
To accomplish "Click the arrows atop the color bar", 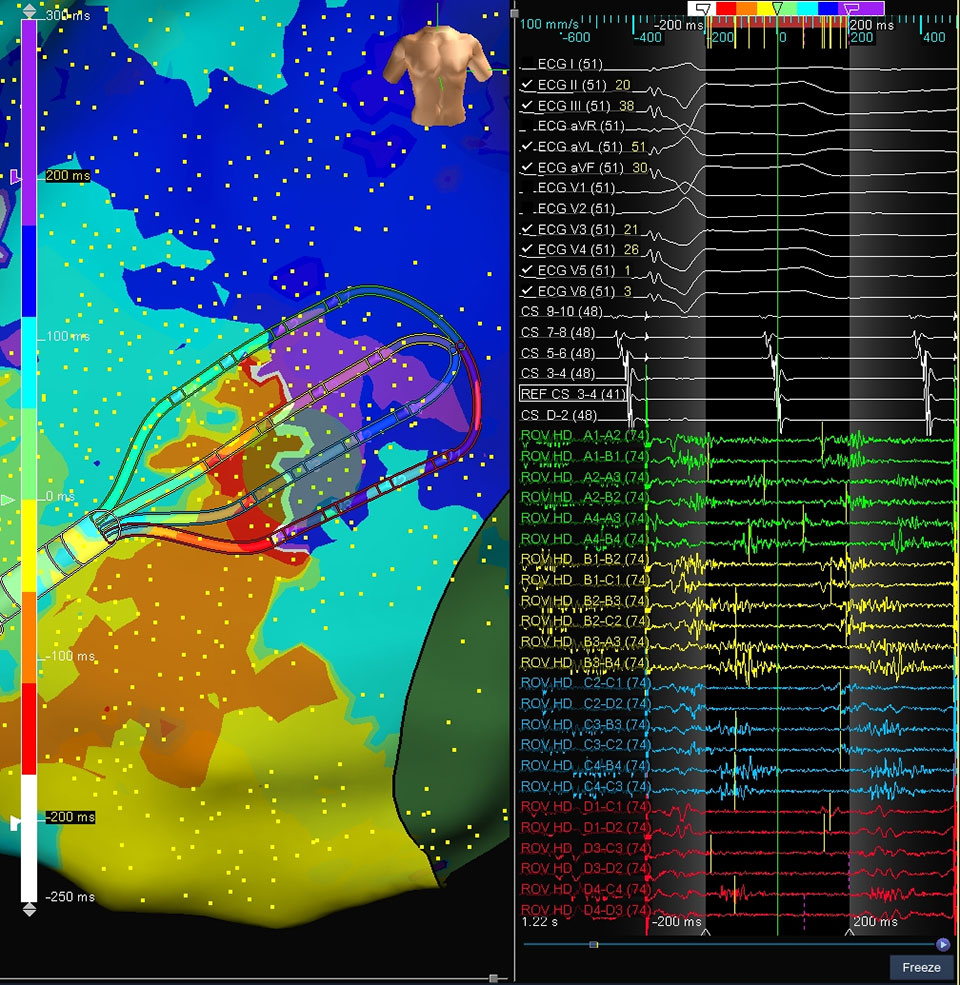I will [29, 12].
